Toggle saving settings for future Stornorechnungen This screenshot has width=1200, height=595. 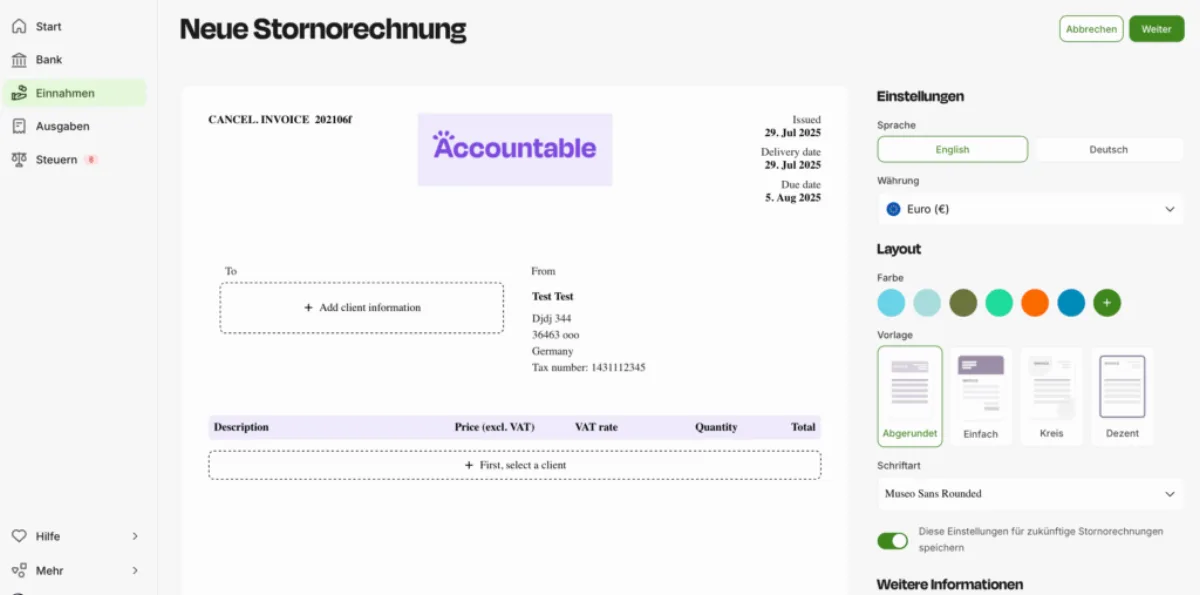[x=892, y=540]
